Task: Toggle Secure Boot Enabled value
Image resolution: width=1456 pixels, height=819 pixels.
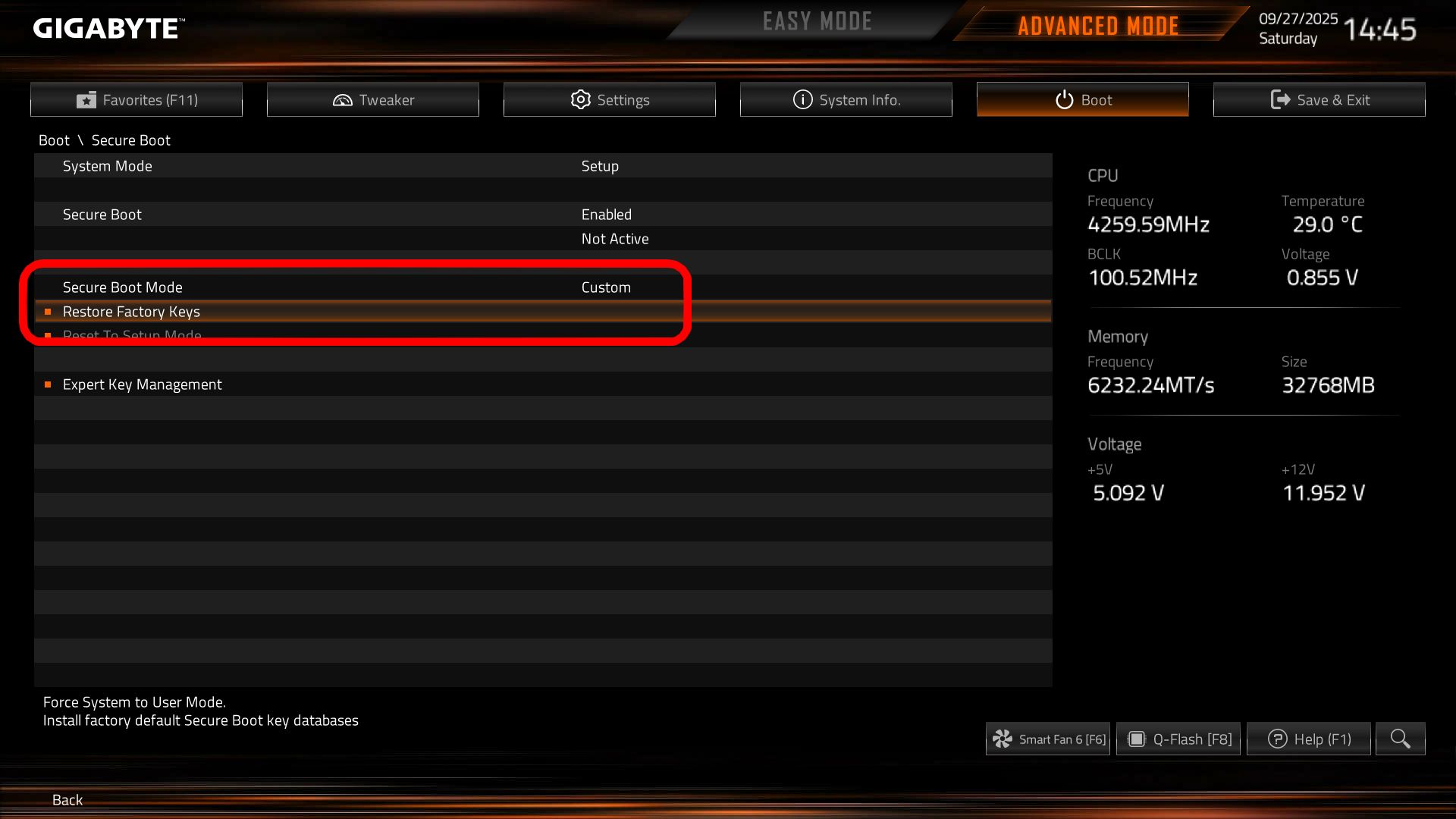Action: [607, 215]
